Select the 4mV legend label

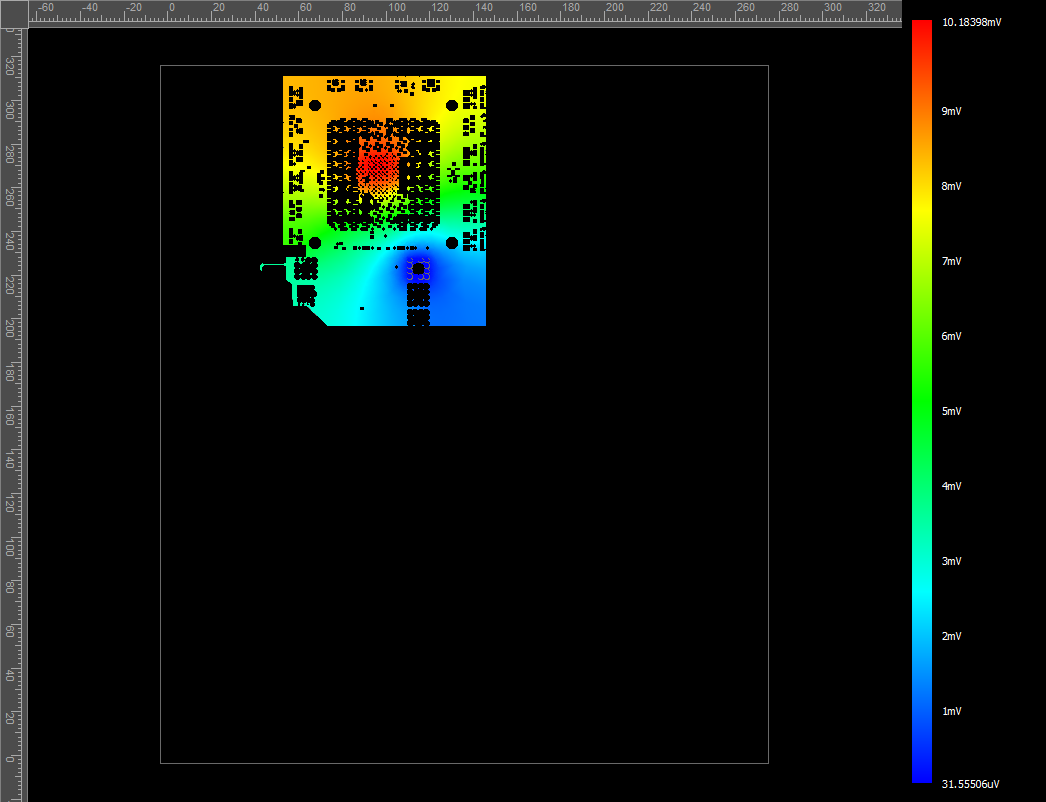point(951,486)
